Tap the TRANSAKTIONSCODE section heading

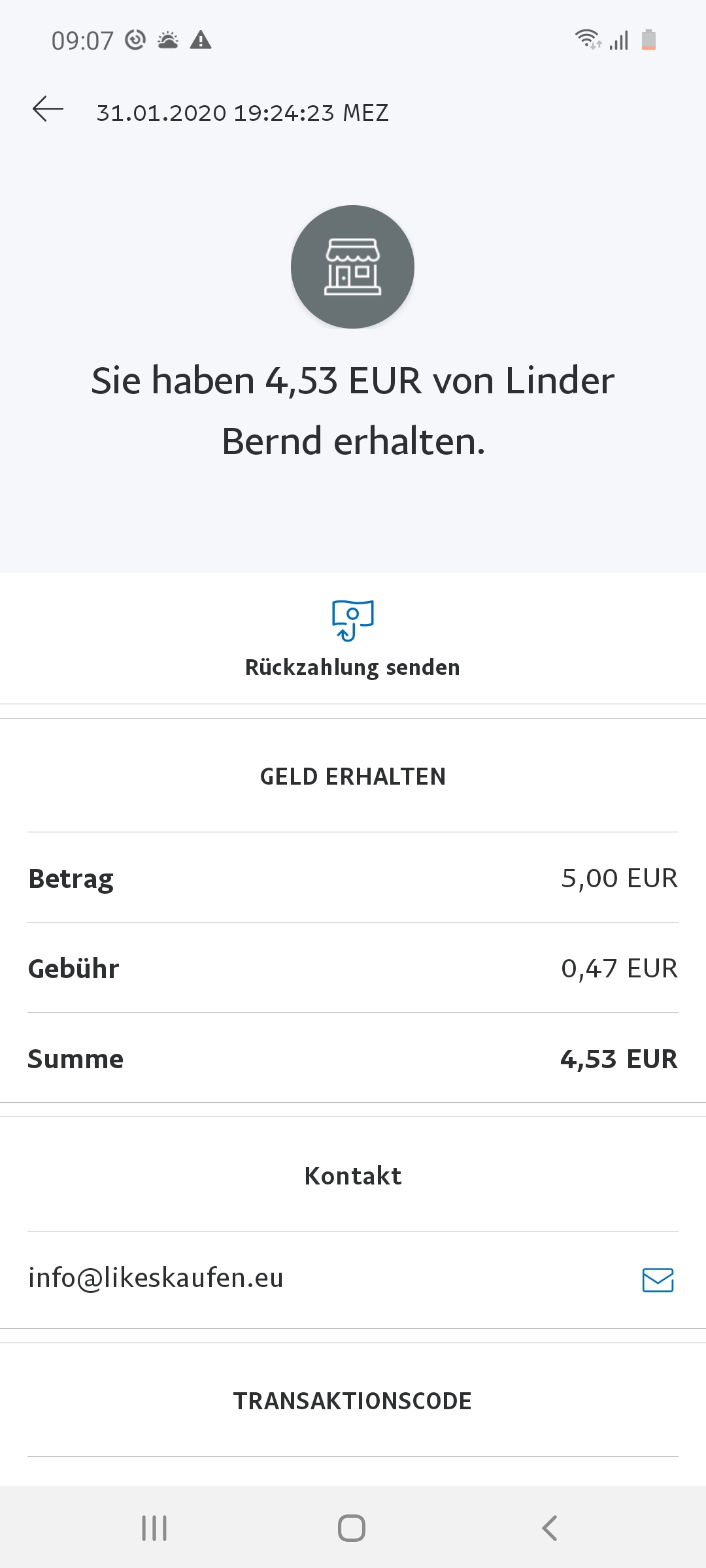[x=352, y=1401]
